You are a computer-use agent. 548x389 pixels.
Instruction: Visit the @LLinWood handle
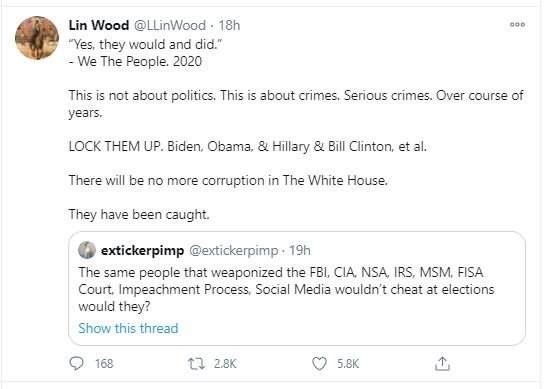click(x=170, y=25)
